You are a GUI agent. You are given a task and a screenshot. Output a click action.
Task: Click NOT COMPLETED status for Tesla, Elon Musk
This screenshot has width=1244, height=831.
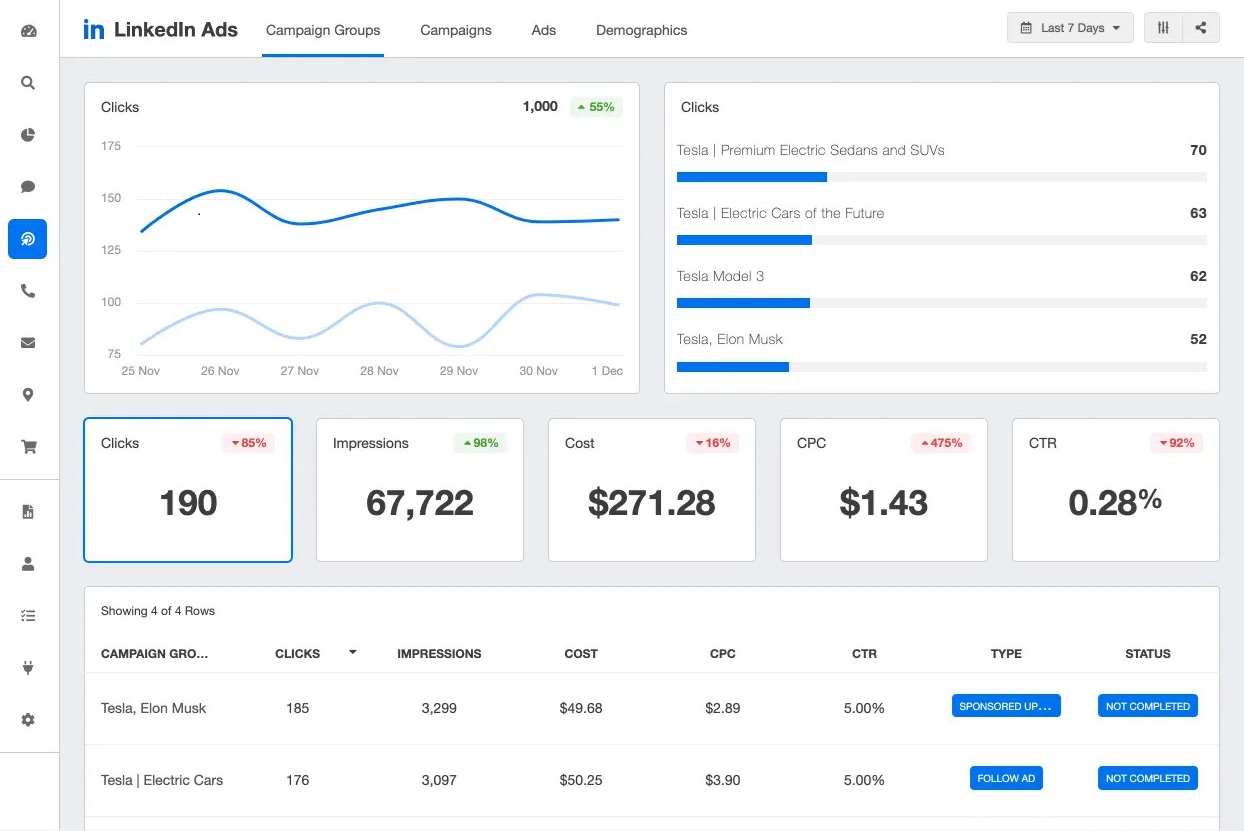(x=1147, y=705)
